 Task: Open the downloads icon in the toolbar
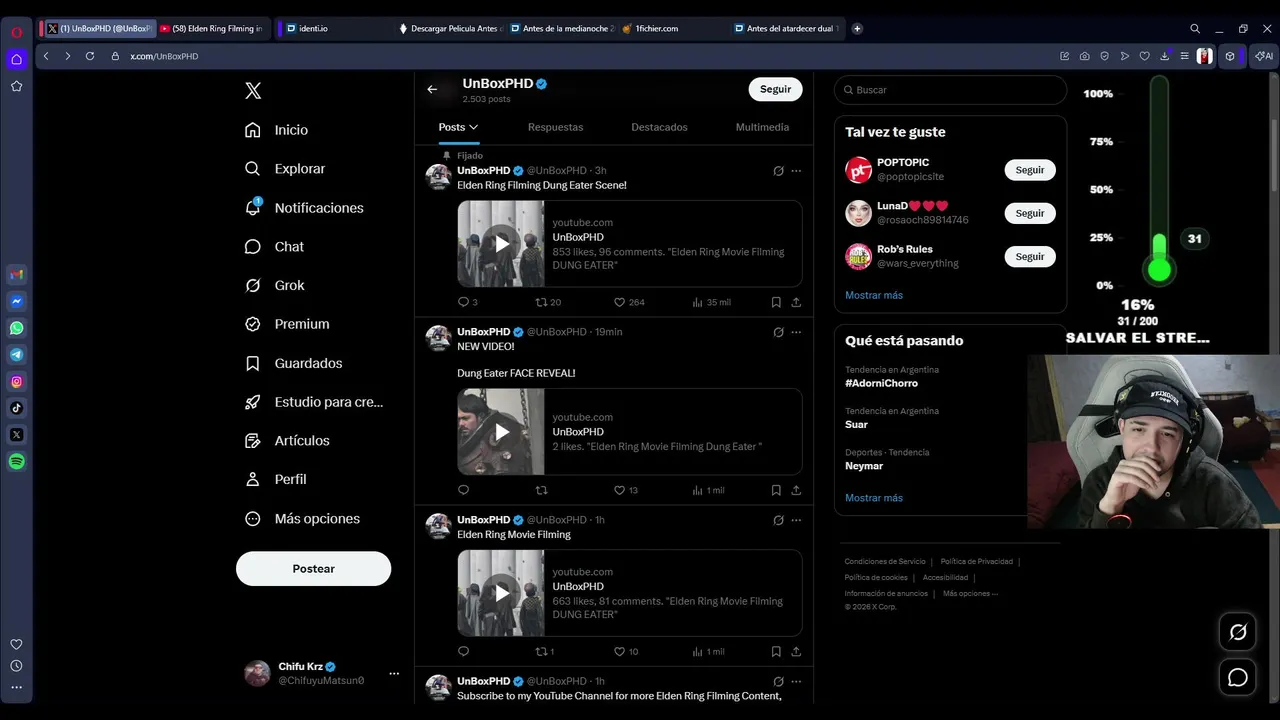pos(1165,56)
